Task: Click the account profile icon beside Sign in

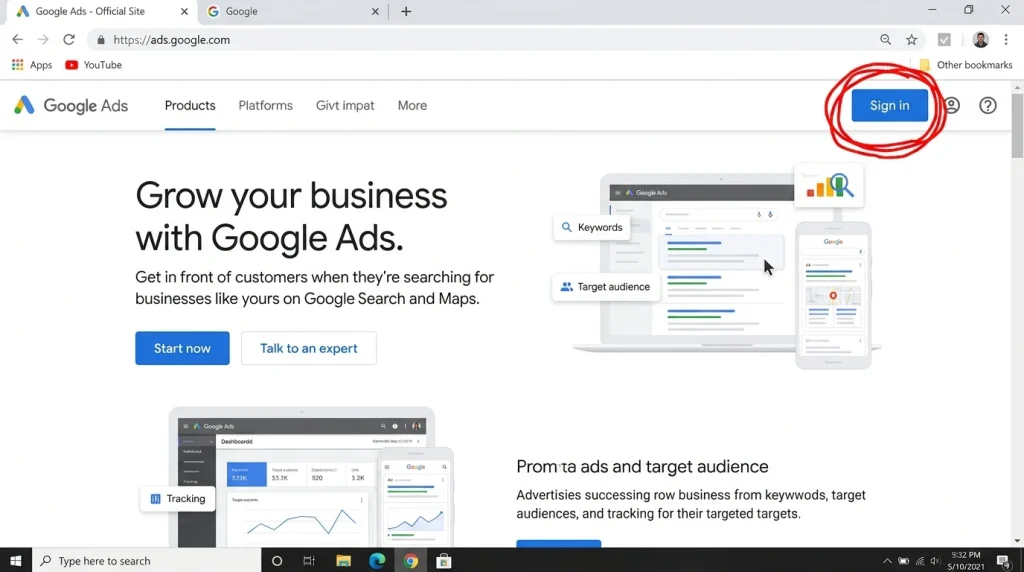Action: 952,105
